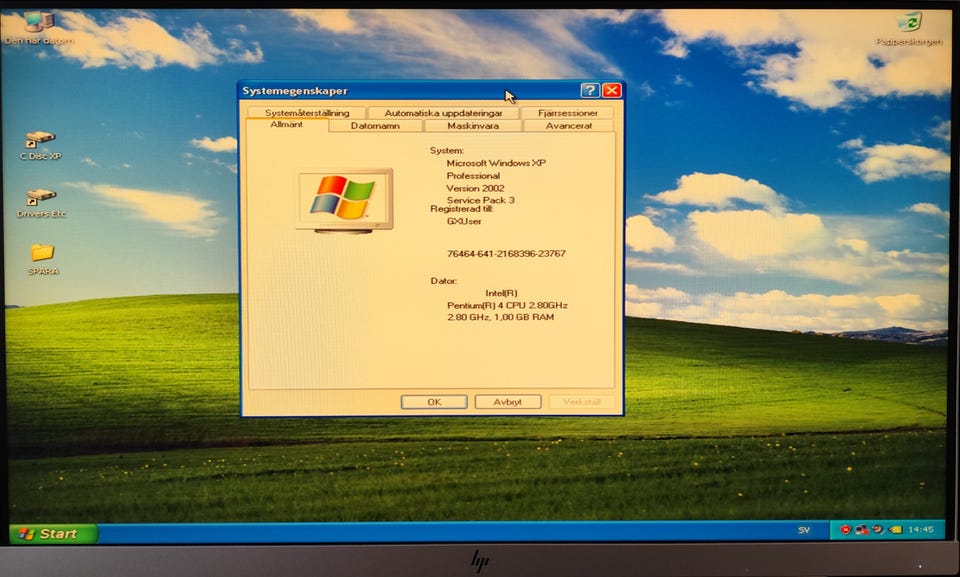Screen dimensions: 960x577
Task: Click the round tray icon beside the network icon
Action: 878,529
